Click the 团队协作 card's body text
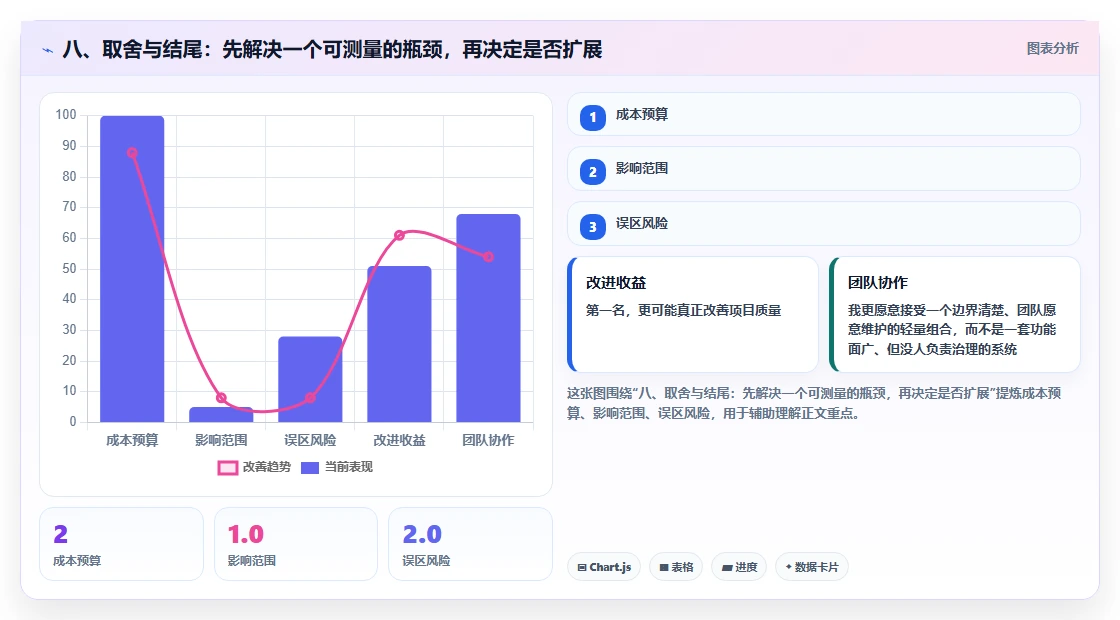The height and width of the screenshot is (620, 1120). 952,329
